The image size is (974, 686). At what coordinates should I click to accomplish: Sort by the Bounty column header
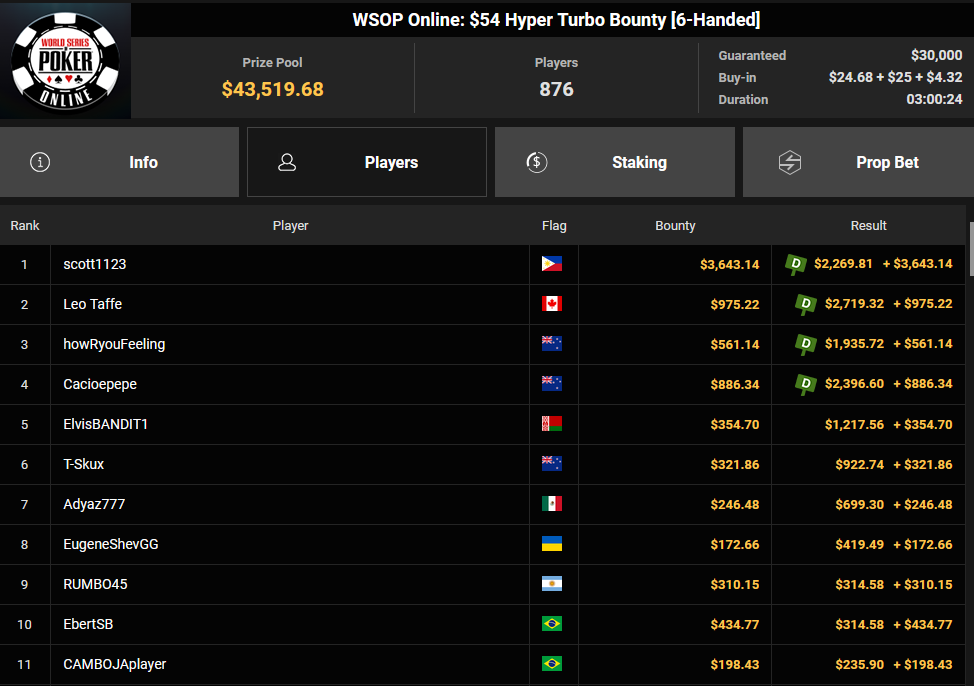point(675,226)
